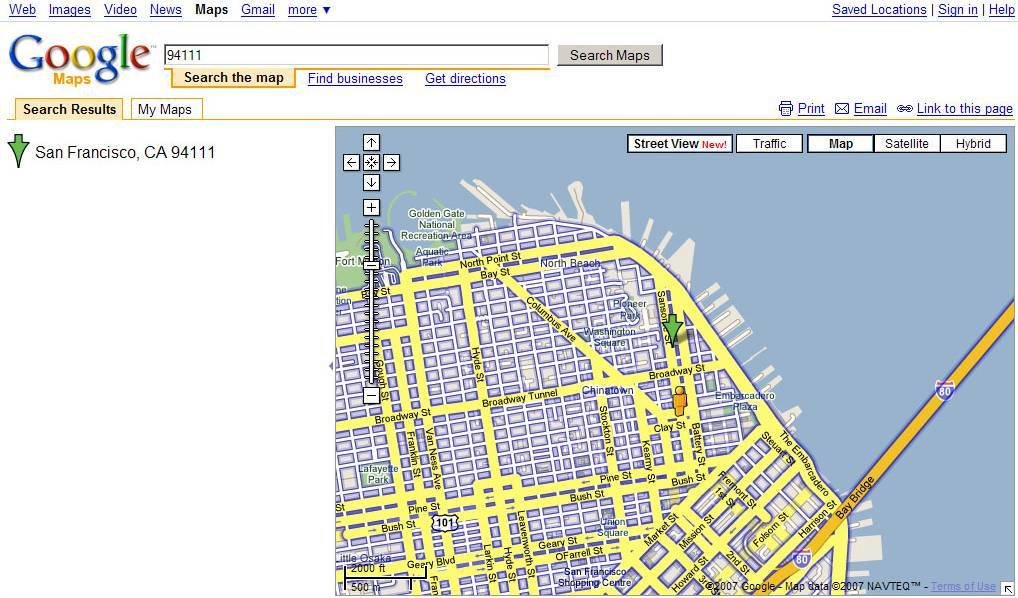Click Lafayette Park label

pyautogui.click(x=378, y=474)
